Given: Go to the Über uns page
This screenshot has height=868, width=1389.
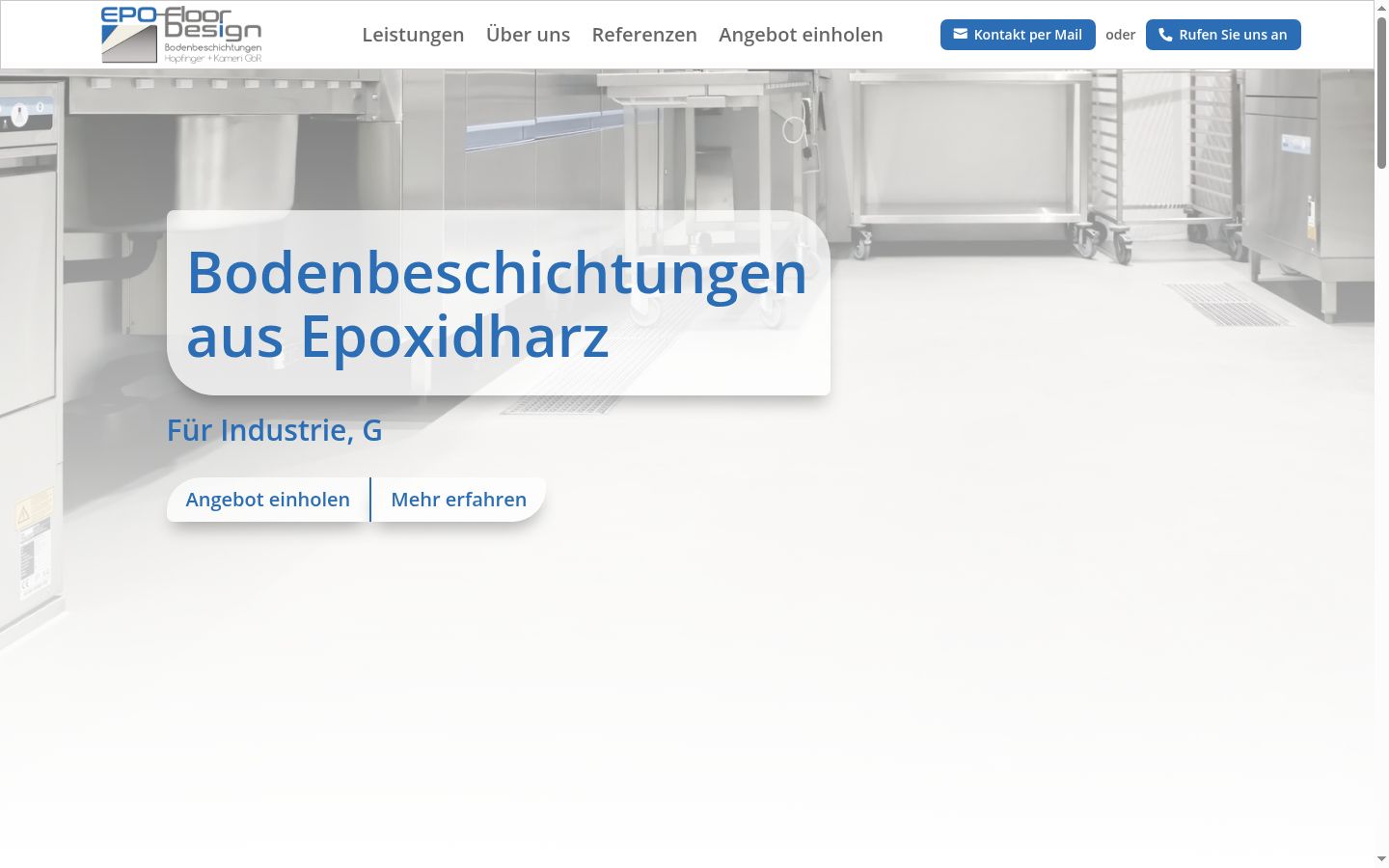Looking at the screenshot, I should click(x=528, y=35).
